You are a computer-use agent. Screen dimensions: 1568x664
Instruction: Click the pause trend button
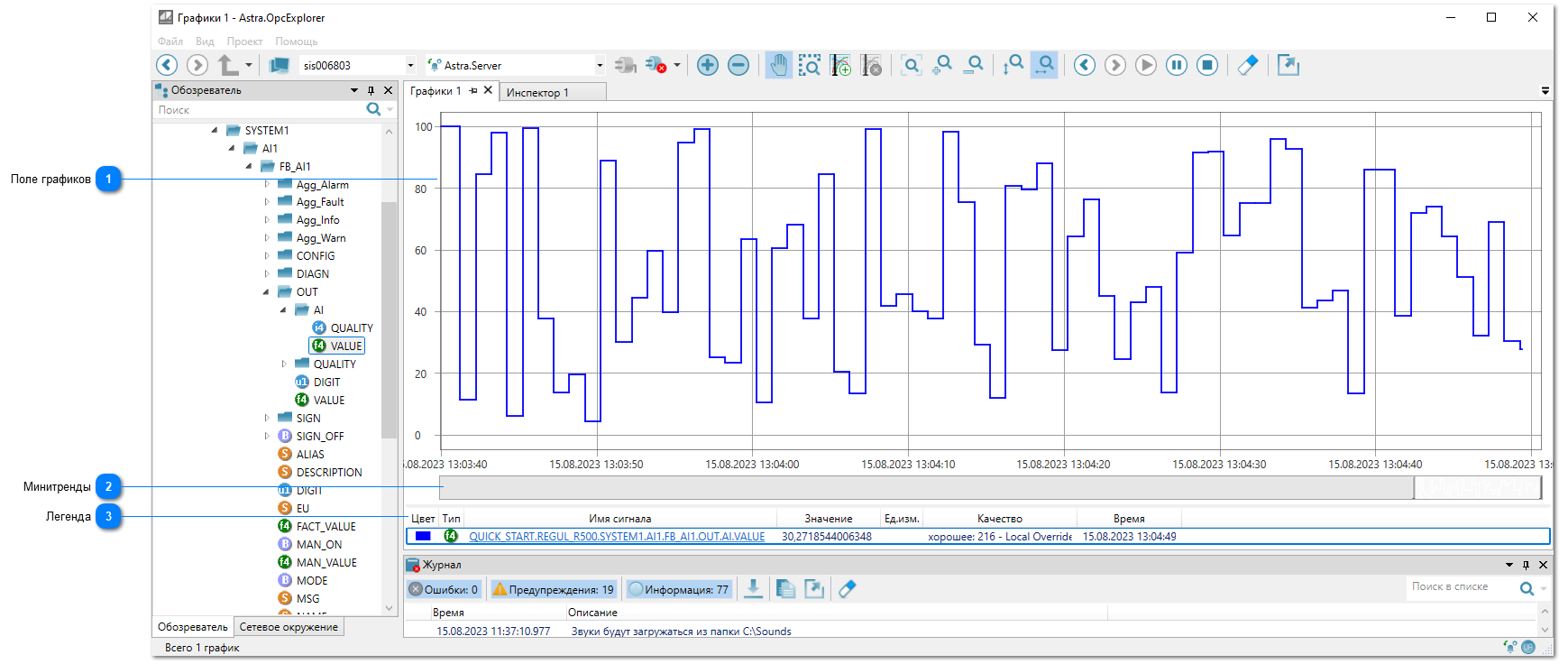(1177, 65)
